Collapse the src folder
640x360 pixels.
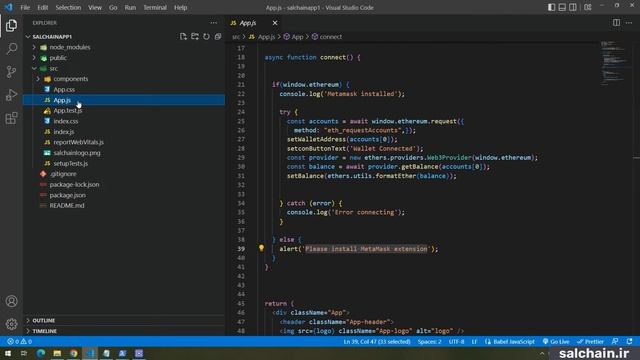[x=53, y=69]
